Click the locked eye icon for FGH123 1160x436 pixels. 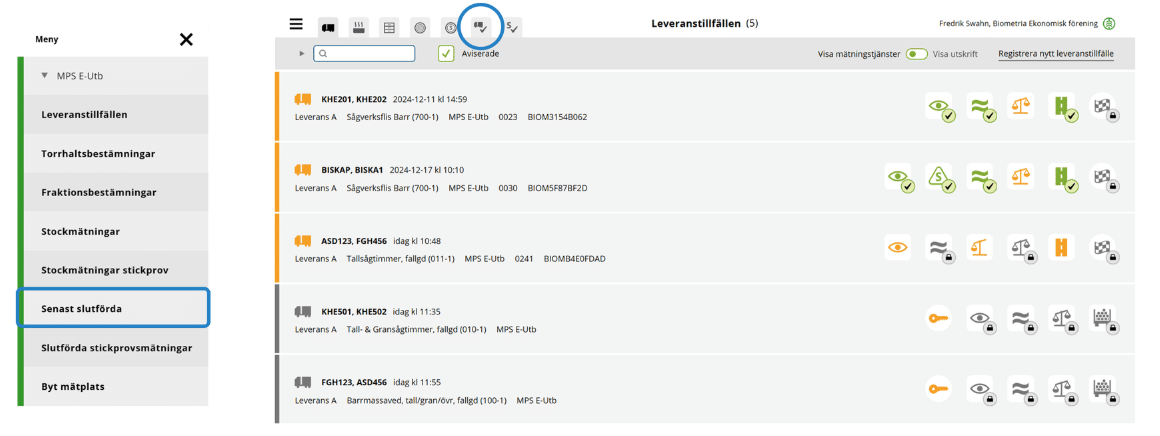coord(980,389)
